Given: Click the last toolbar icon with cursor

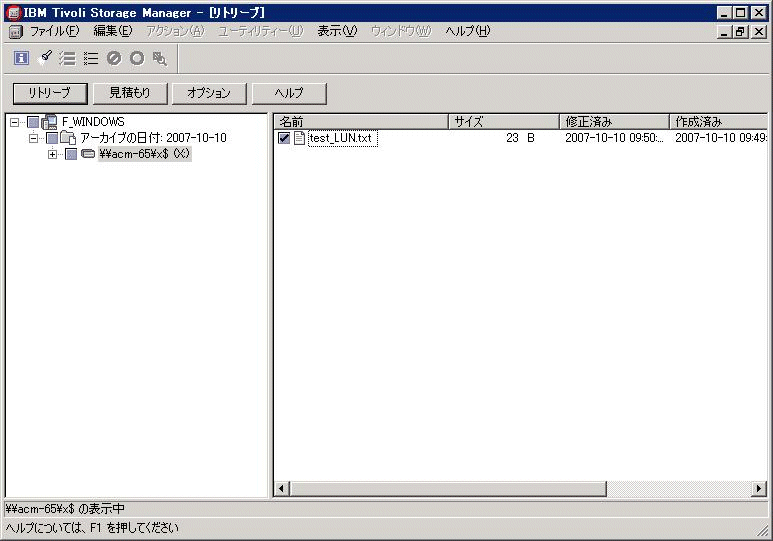Looking at the screenshot, I should tap(160, 58).
